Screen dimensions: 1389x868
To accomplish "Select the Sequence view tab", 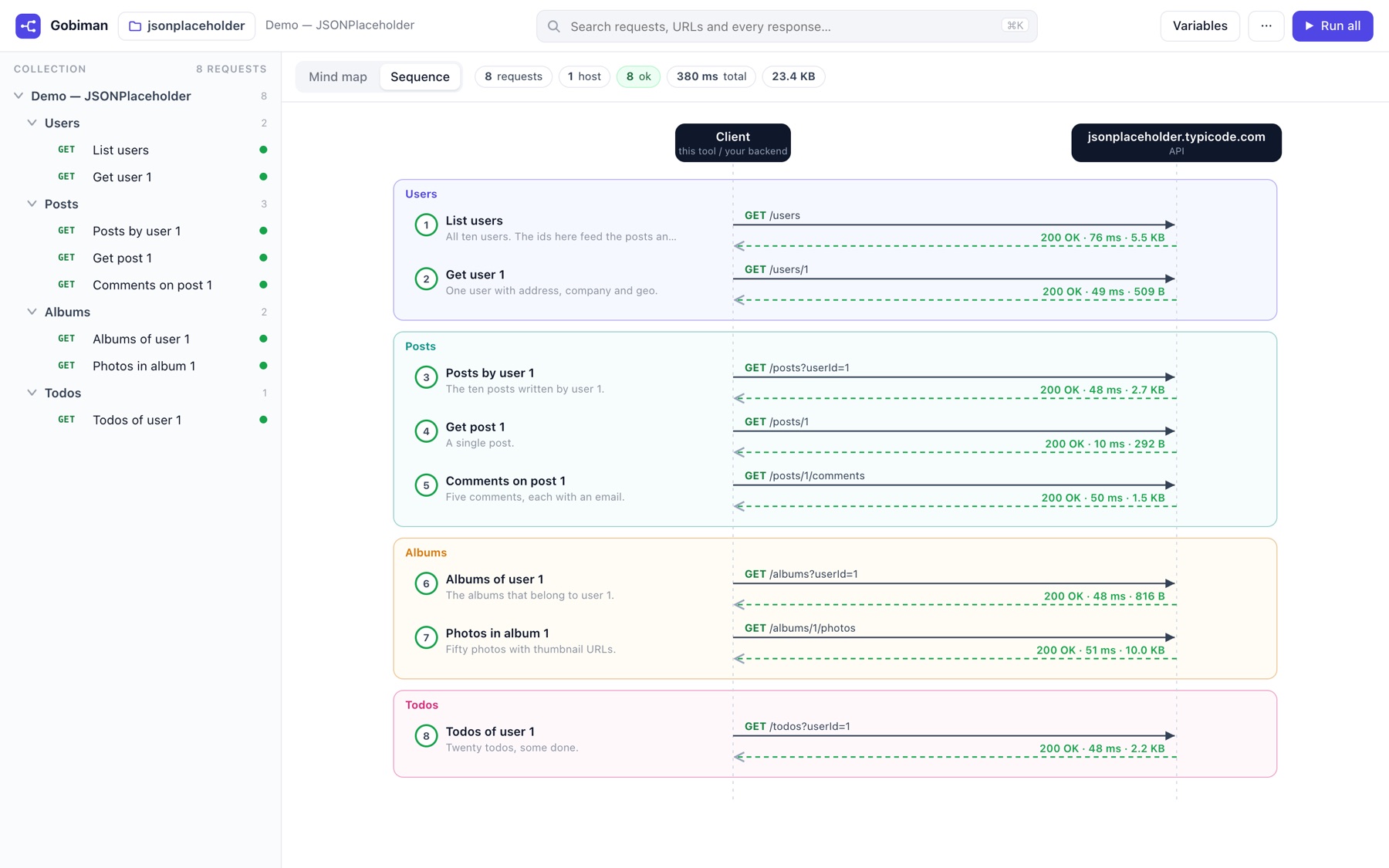I will (x=420, y=76).
